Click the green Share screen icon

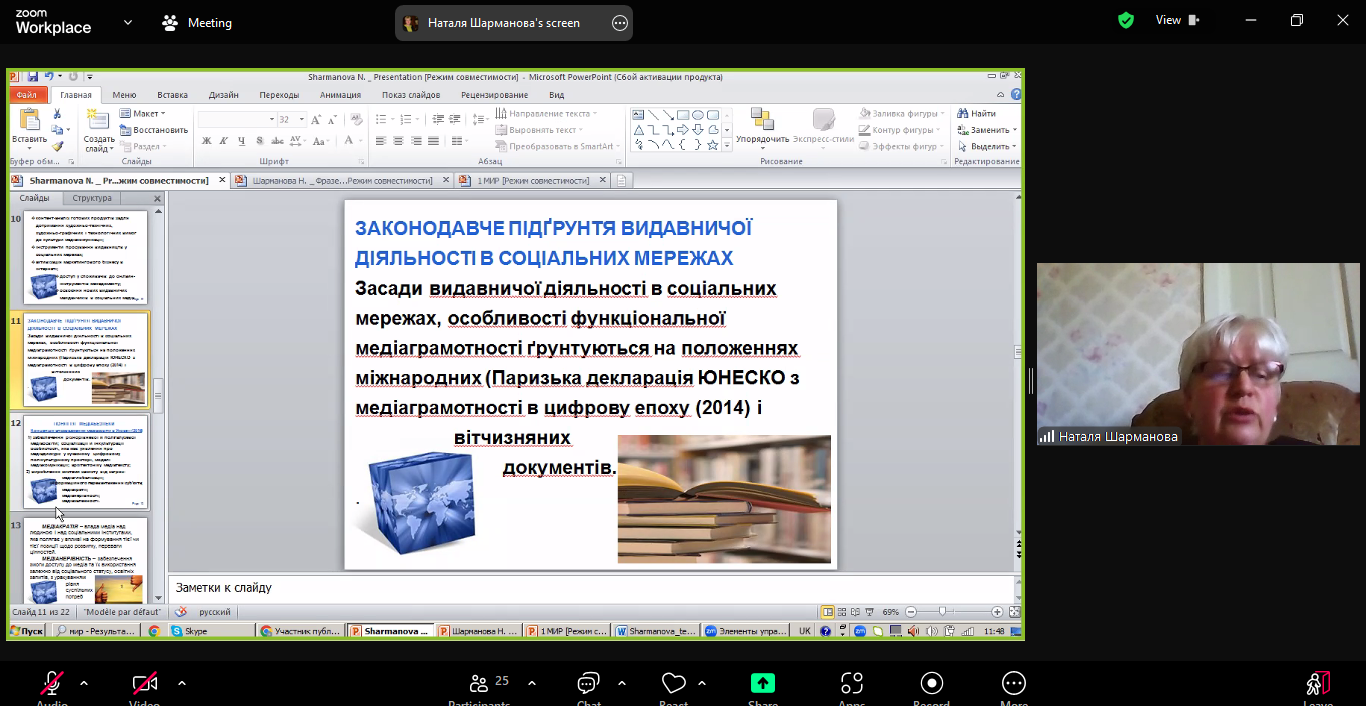point(763,684)
